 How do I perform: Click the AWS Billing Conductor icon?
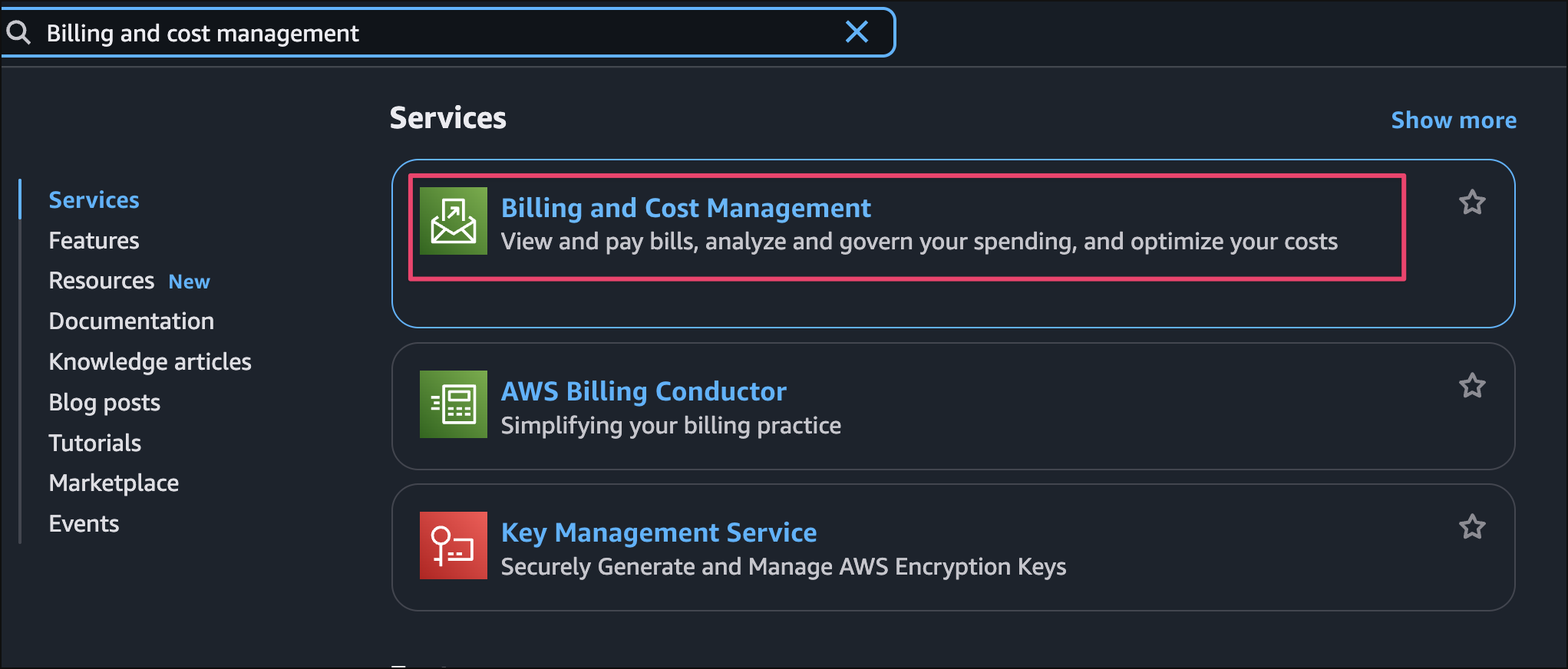click(453, 404)
